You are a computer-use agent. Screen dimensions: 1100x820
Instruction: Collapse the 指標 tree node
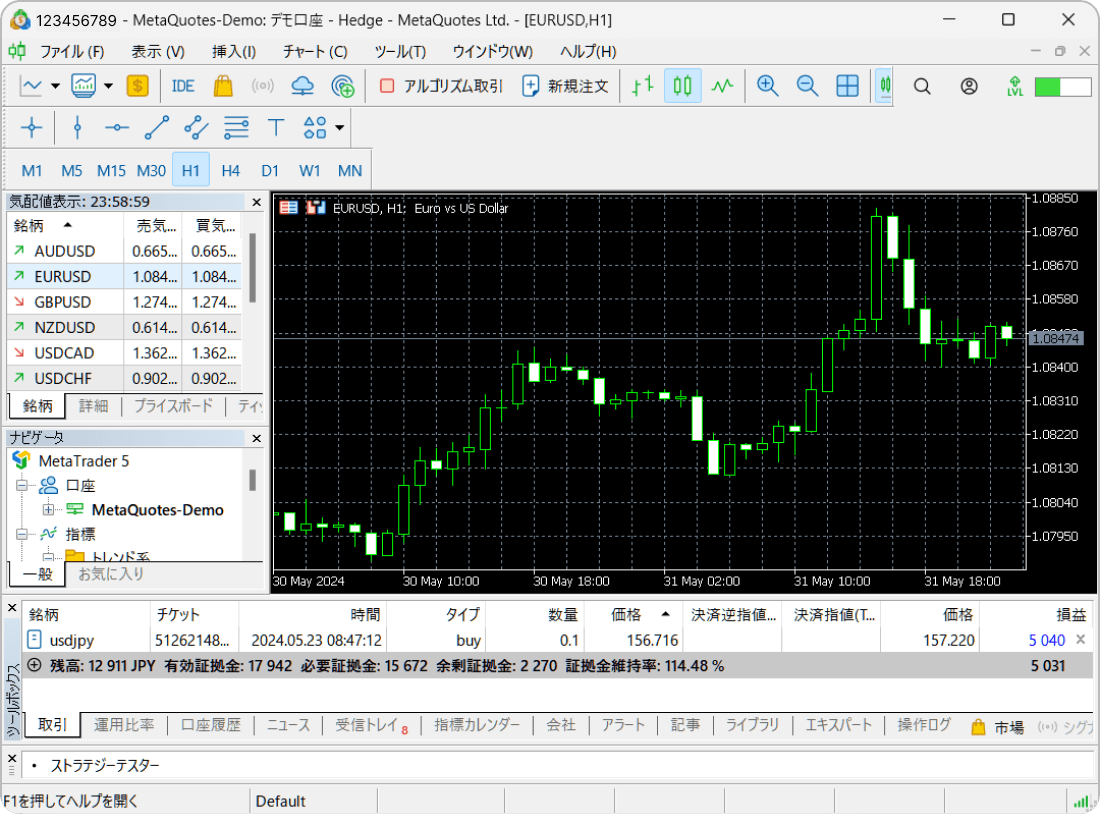[22, 535]
